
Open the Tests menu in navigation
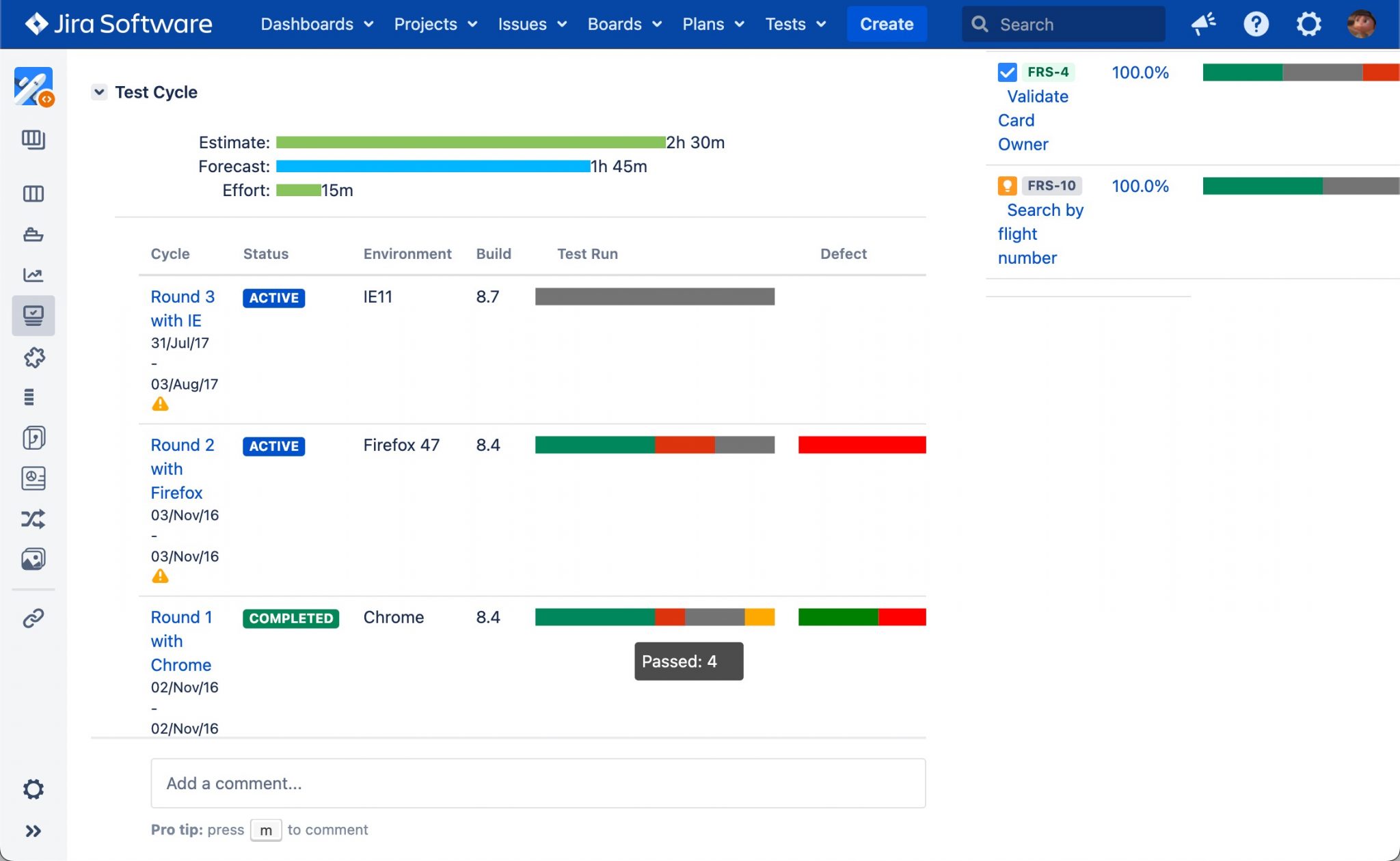pyautogui.click(x=795, y=24)
